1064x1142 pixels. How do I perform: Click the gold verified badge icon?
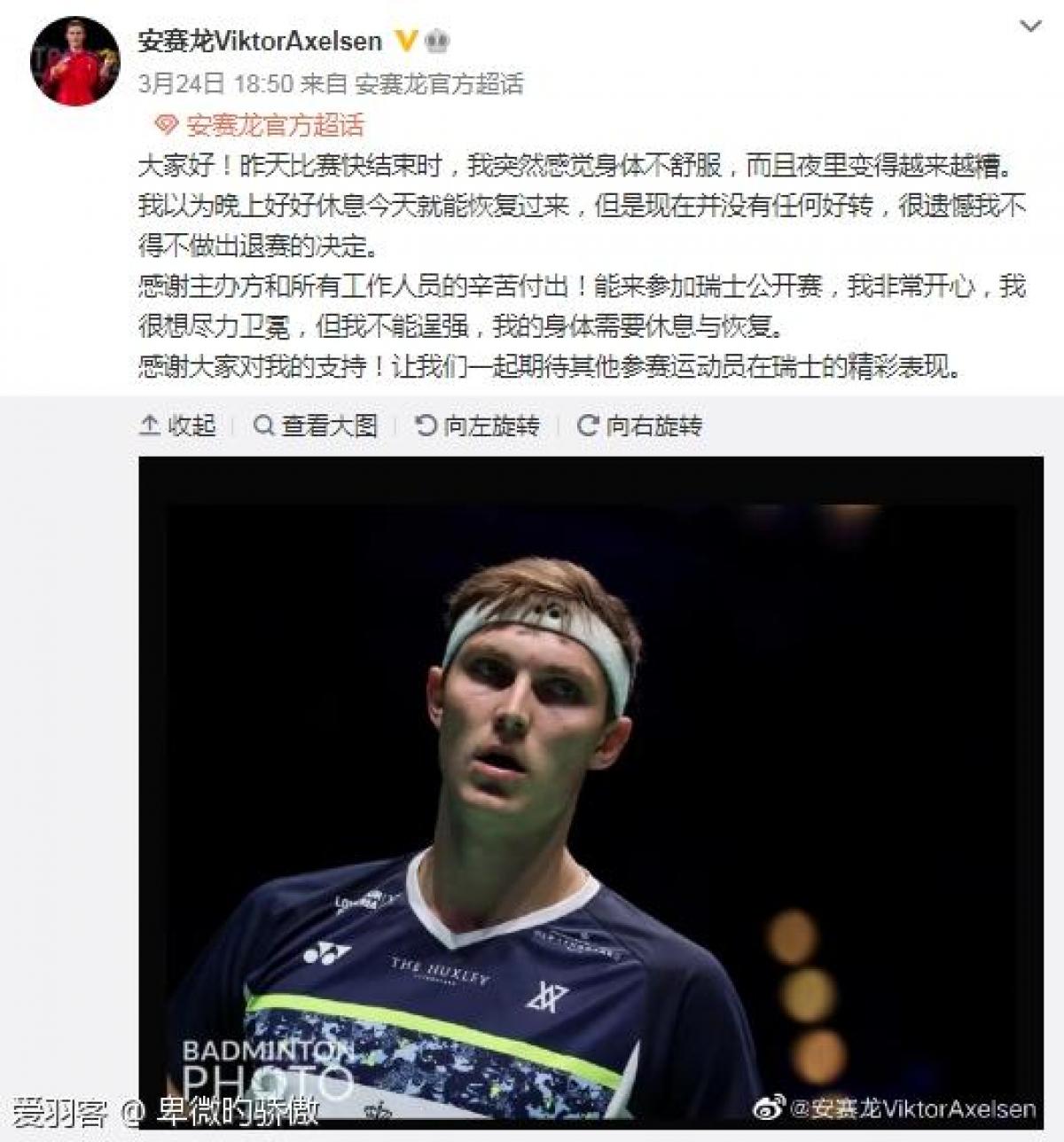pos(405,41)
